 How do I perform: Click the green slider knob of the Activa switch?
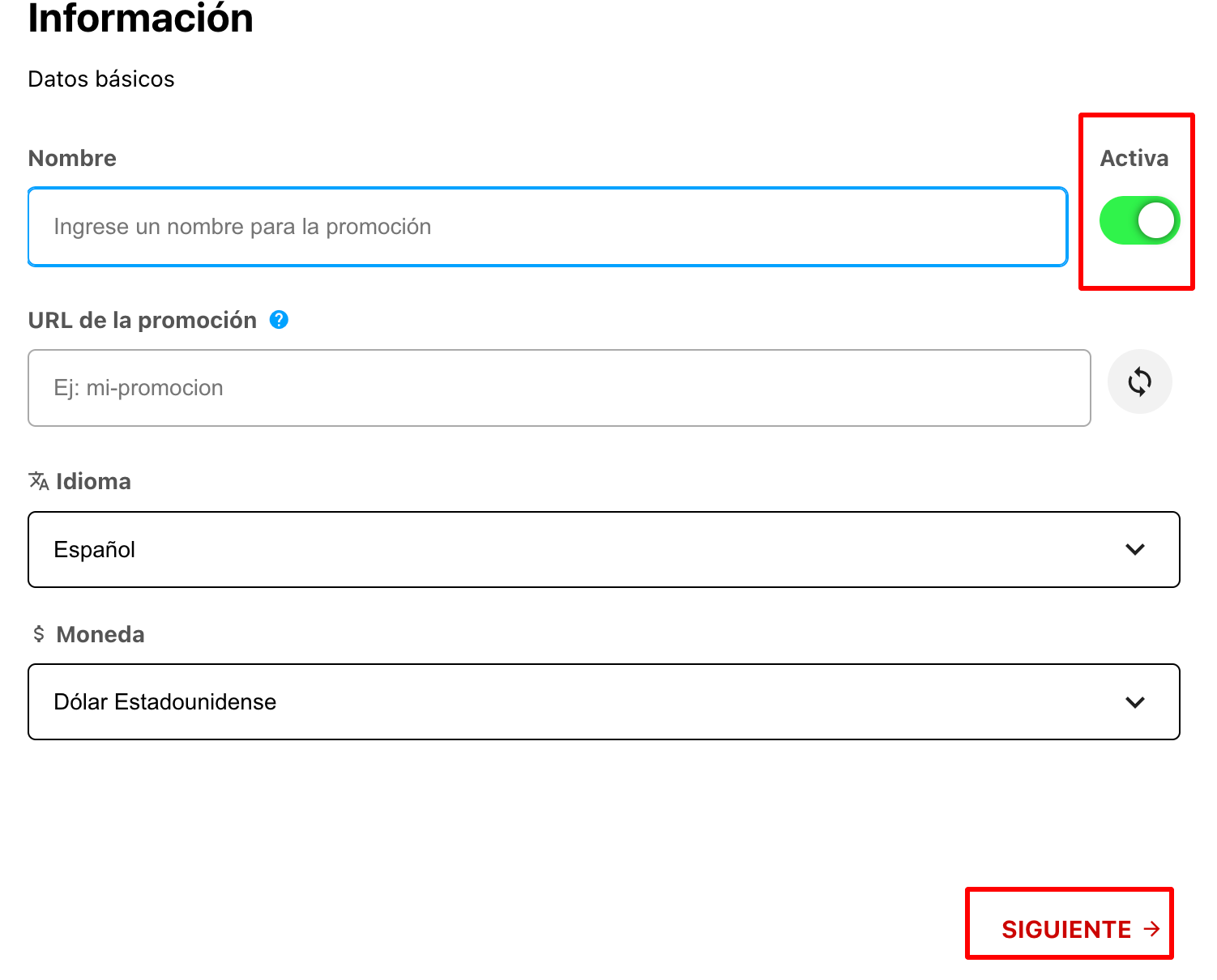click(x=1157, y=219)
